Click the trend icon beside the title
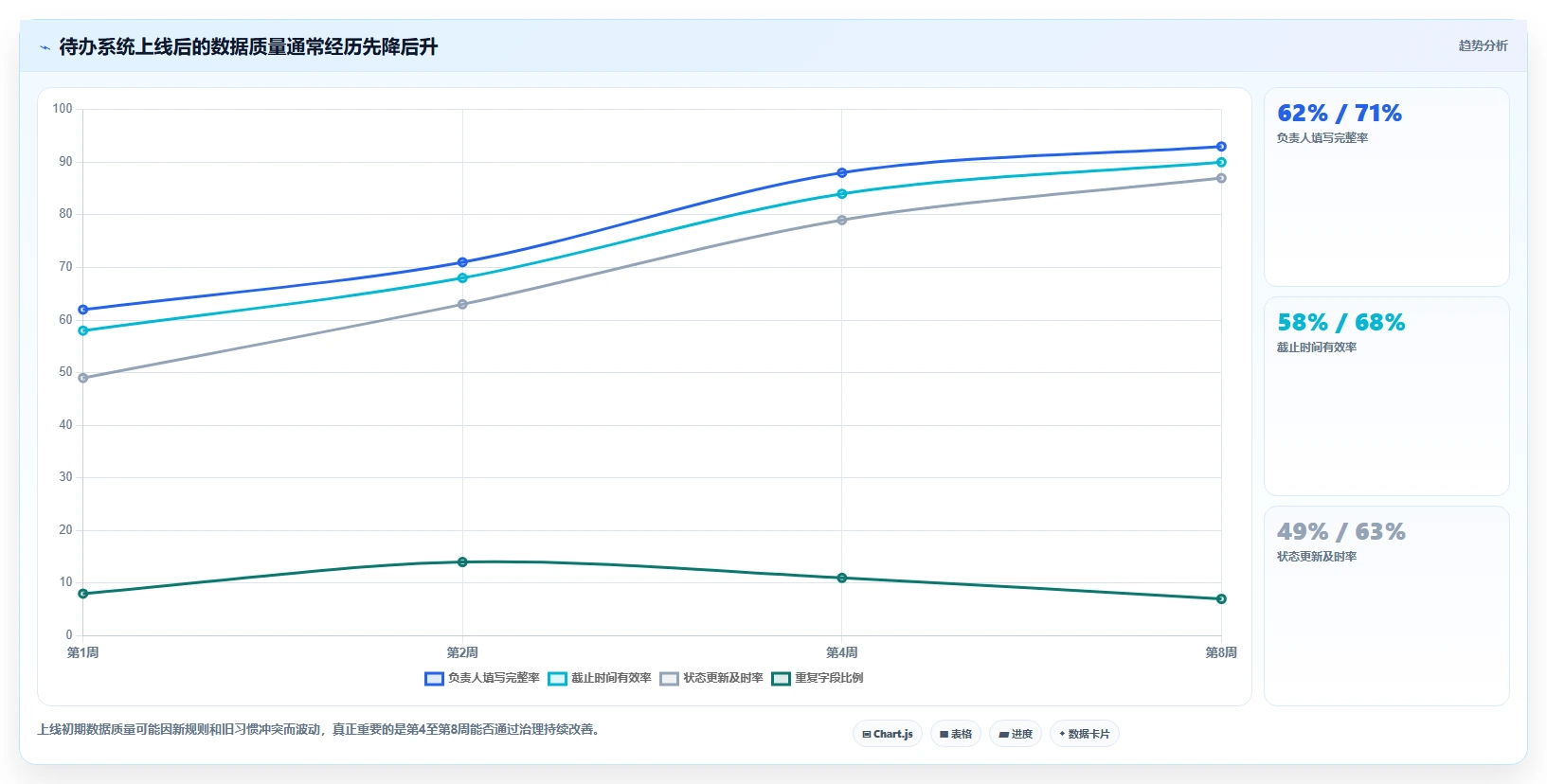Screen dimensions: 1547x784 point(45,47)
